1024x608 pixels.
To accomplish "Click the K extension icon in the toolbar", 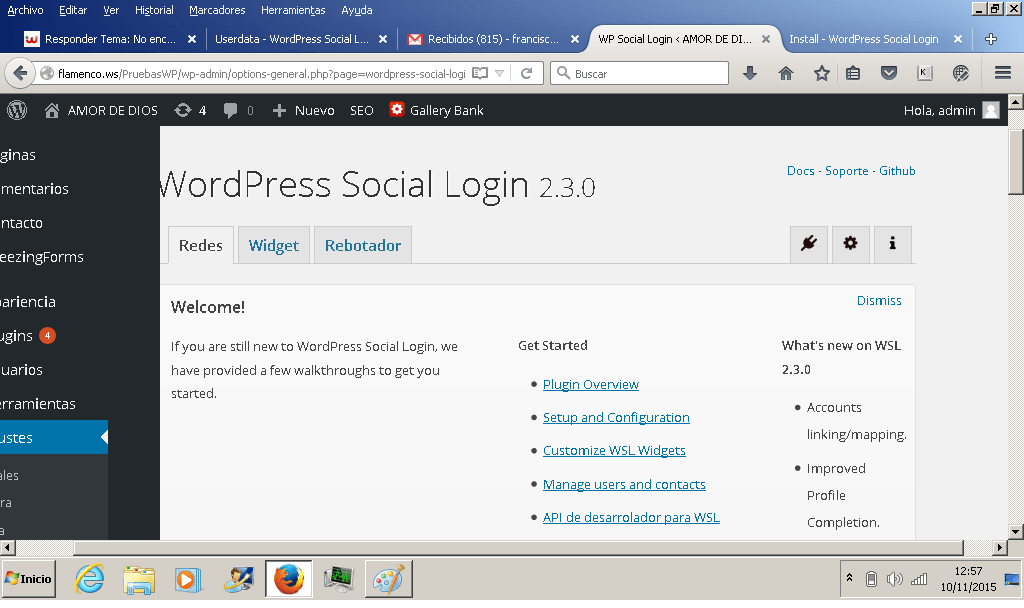I will (x=925, y=73).
